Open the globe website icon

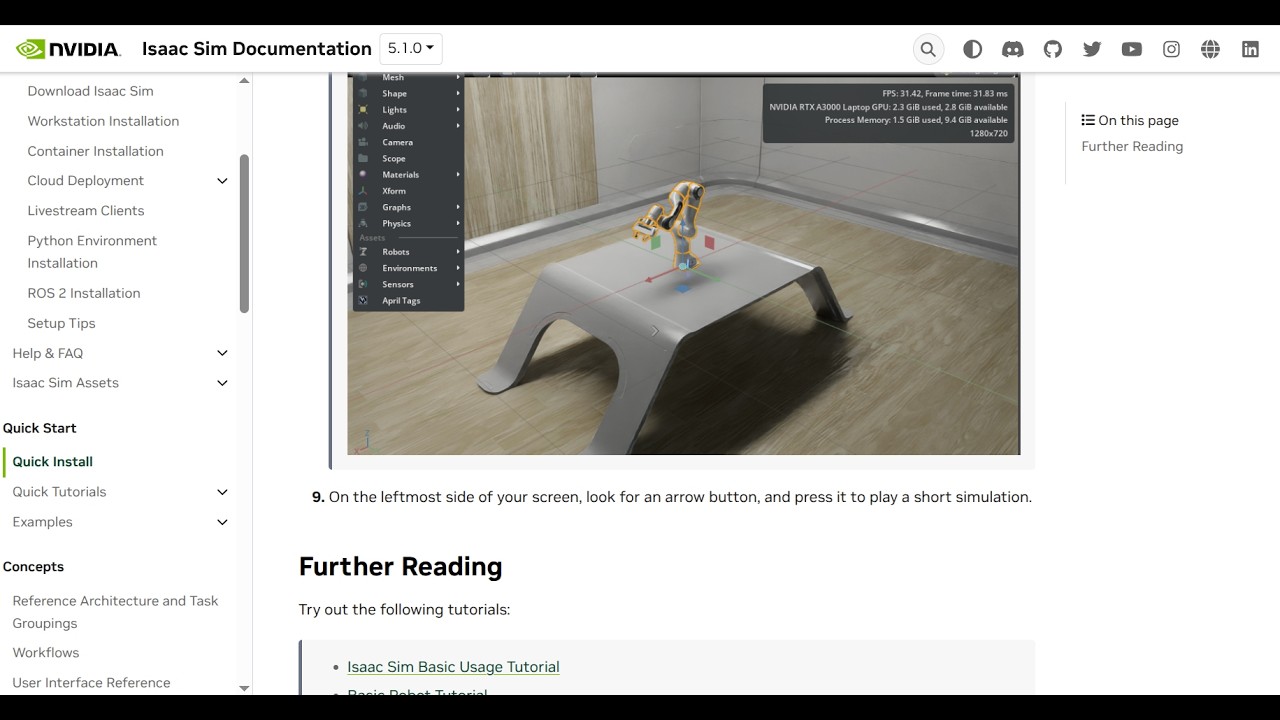pyautogui.click(x=1210, y=49)
